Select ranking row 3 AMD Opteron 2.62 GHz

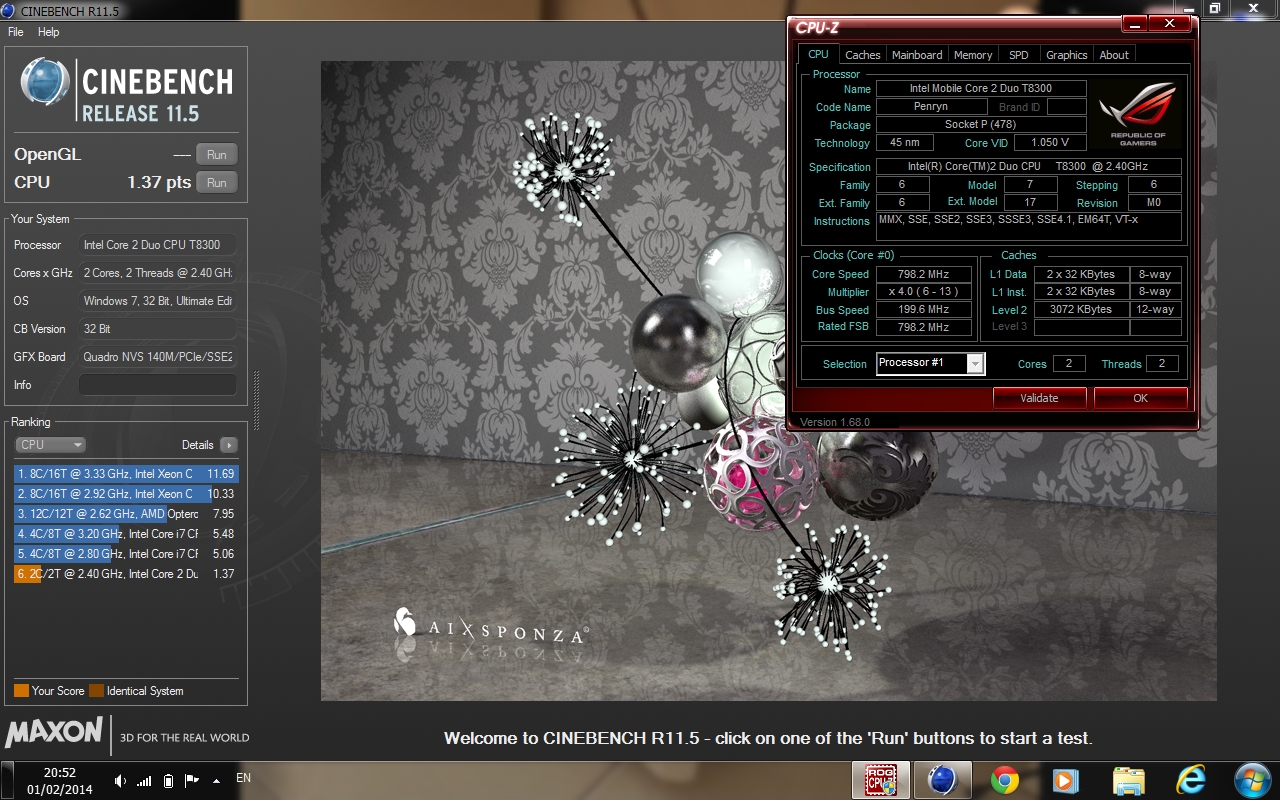pyautogui.click(x=126, y=514)
